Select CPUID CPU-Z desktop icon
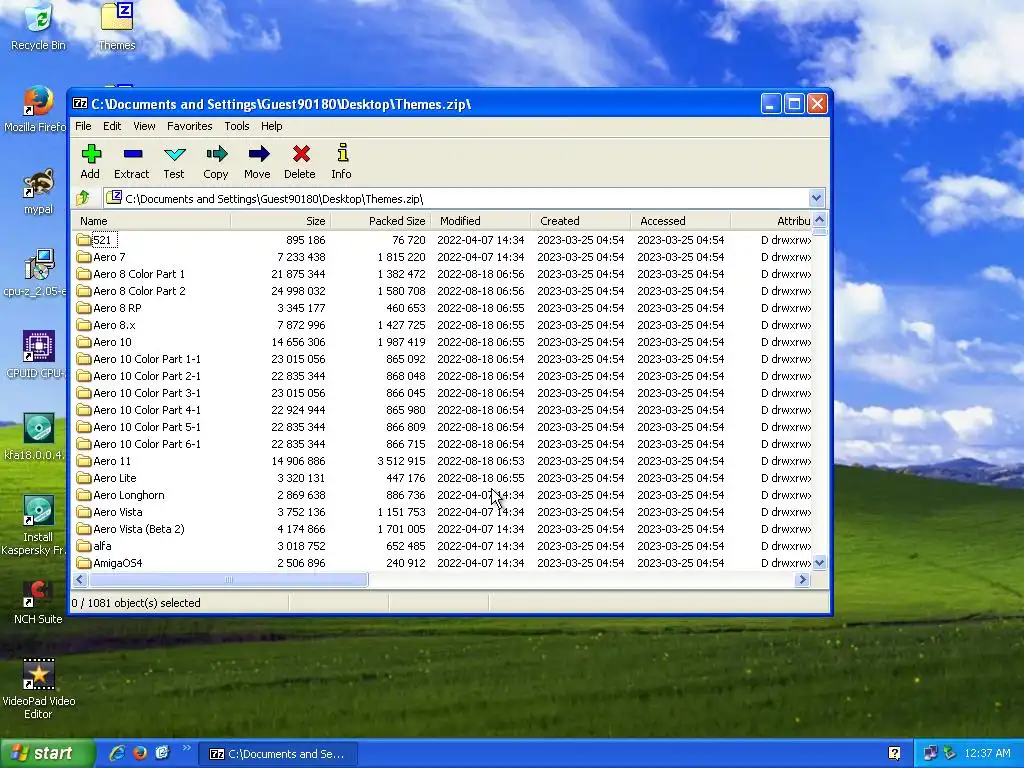This screenshot has width=1024, height=768. 37,355
